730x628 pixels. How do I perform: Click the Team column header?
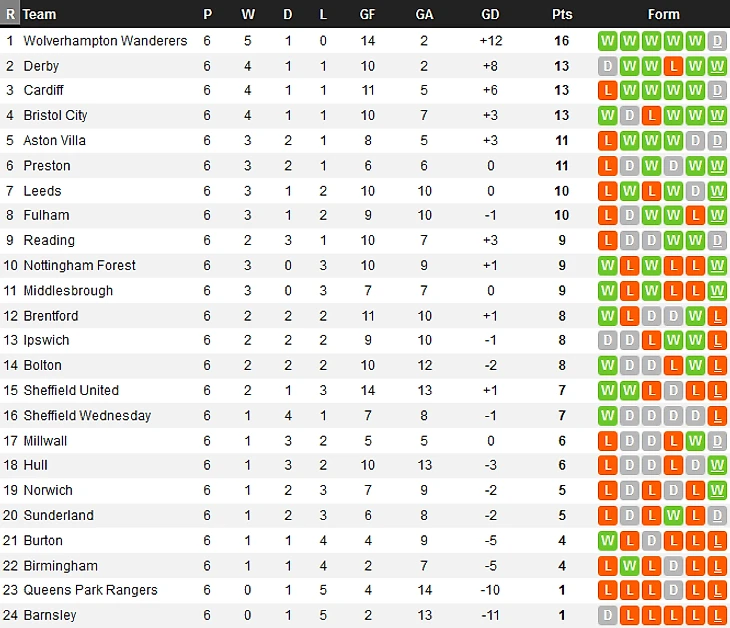click(x=40, y=14)
